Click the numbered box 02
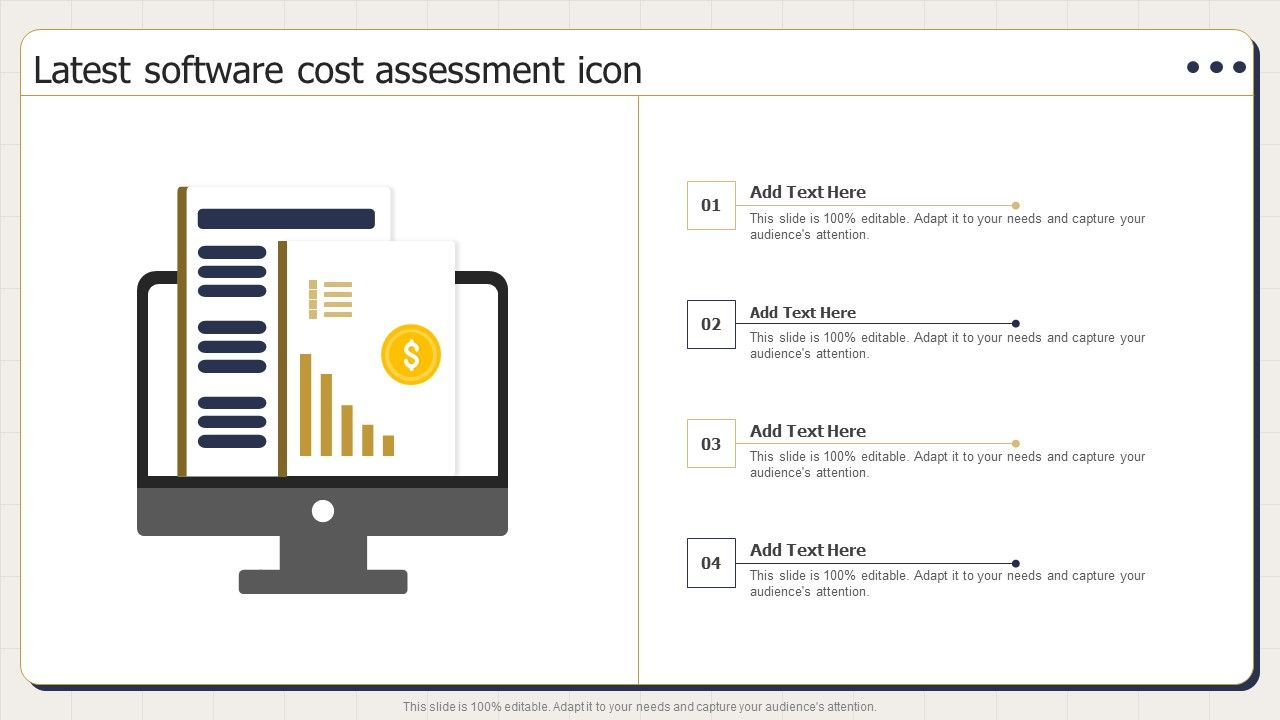The height and width of the screenshot is (720, 1280). (x=711, y=324)
